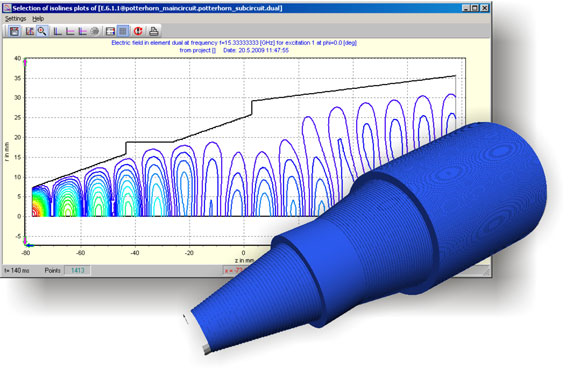Click the window title bar text

tap(147, 8)
